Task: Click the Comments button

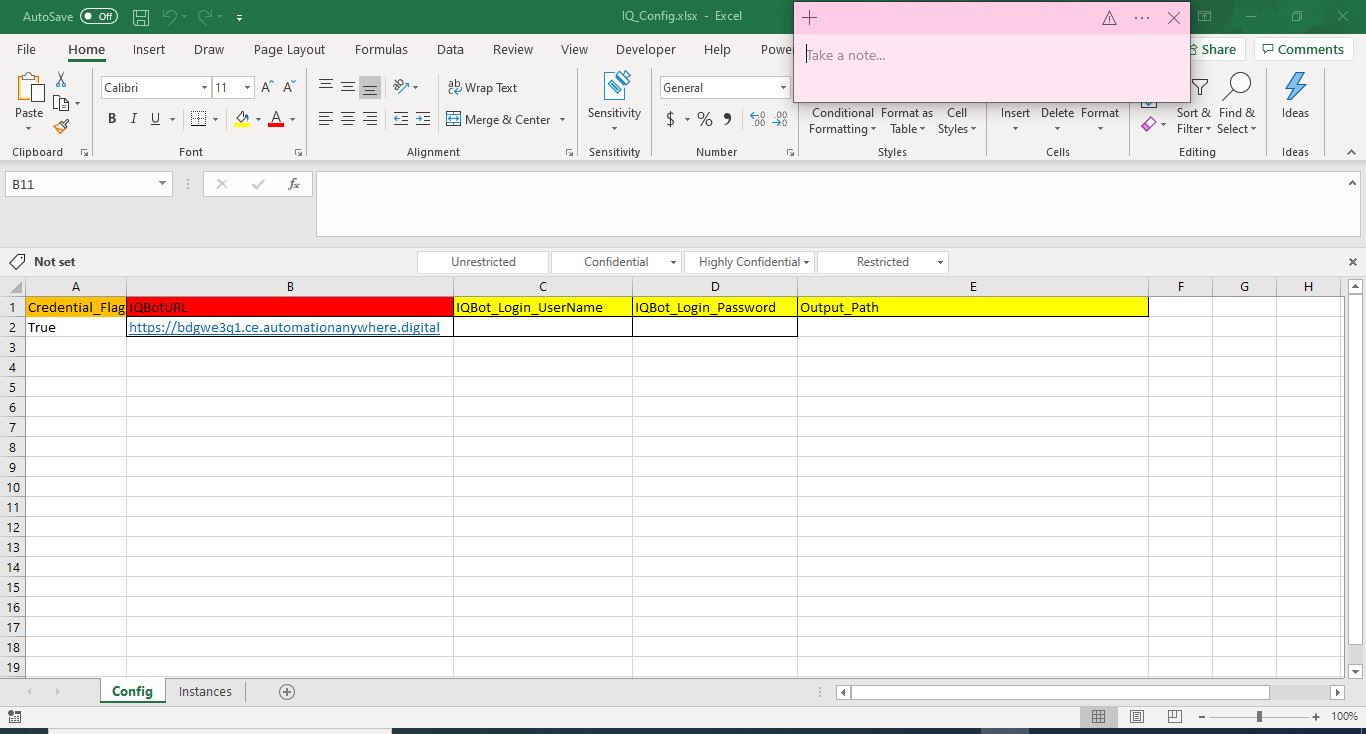Action: [1301, 49]
